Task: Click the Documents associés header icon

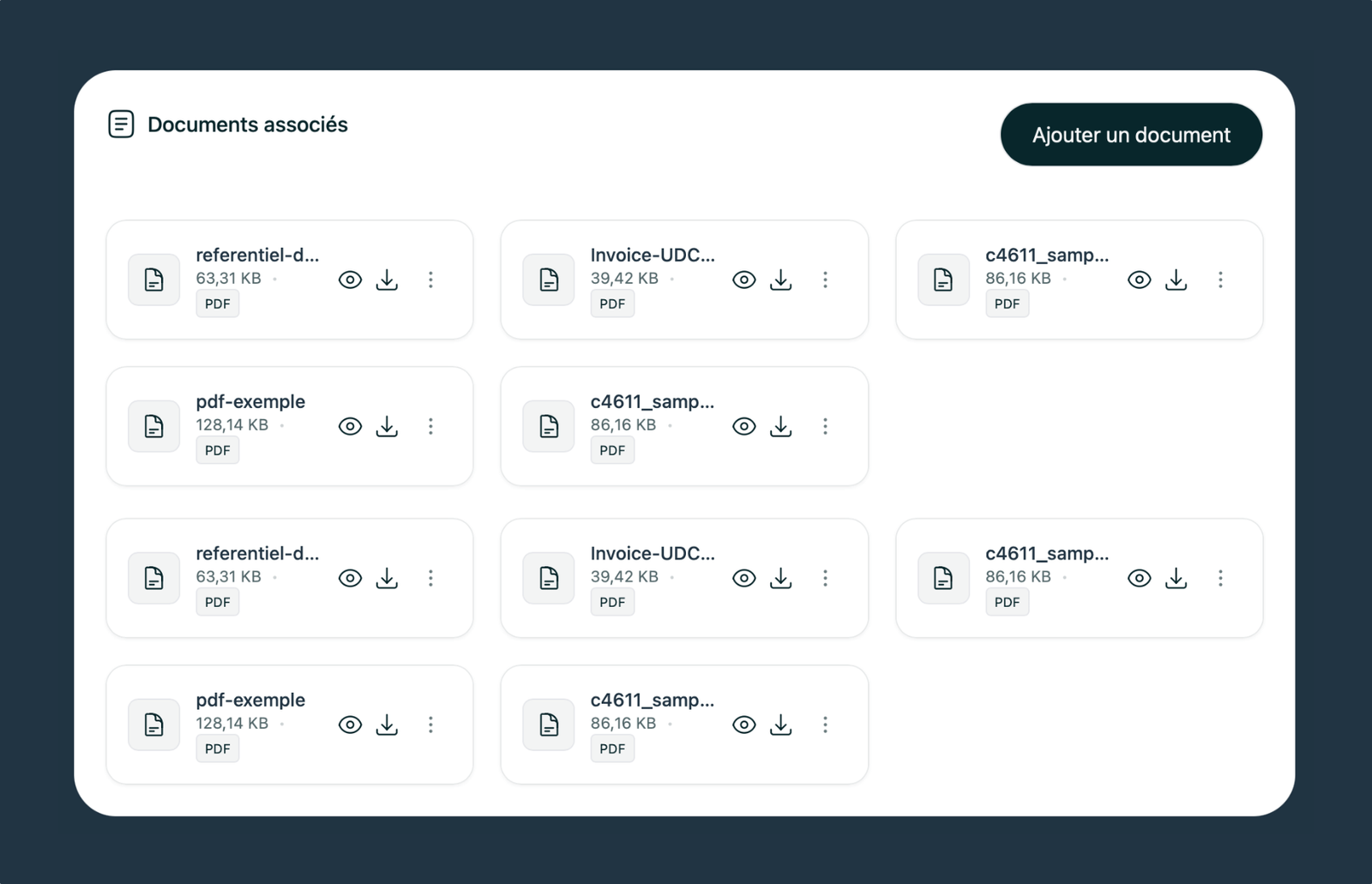Action: click(121, 124)
